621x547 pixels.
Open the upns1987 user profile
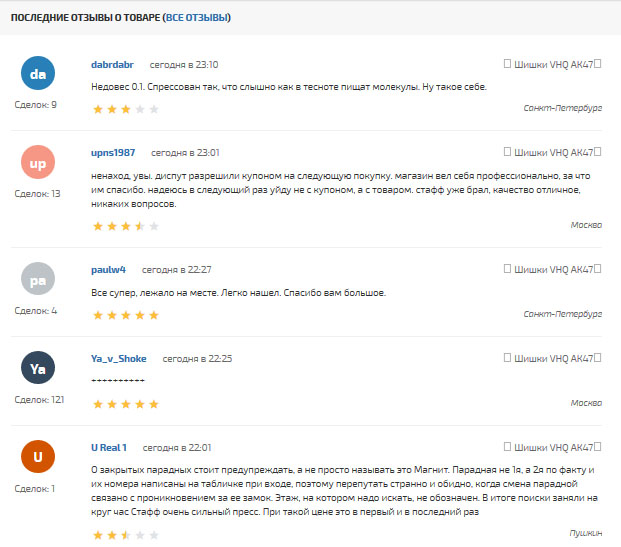(113, 153)
